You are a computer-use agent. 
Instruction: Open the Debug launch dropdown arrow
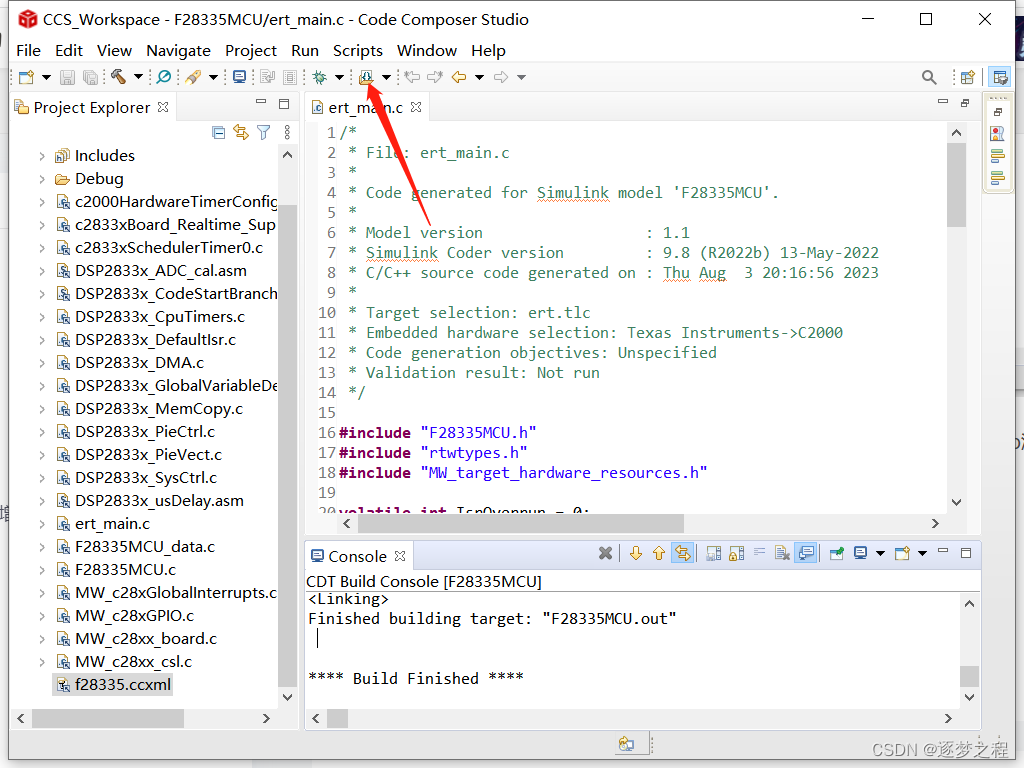(x=339, y=76)
